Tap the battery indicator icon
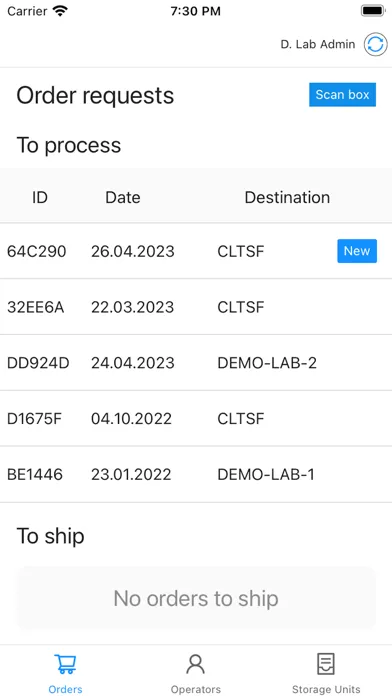 coord(372,11)
